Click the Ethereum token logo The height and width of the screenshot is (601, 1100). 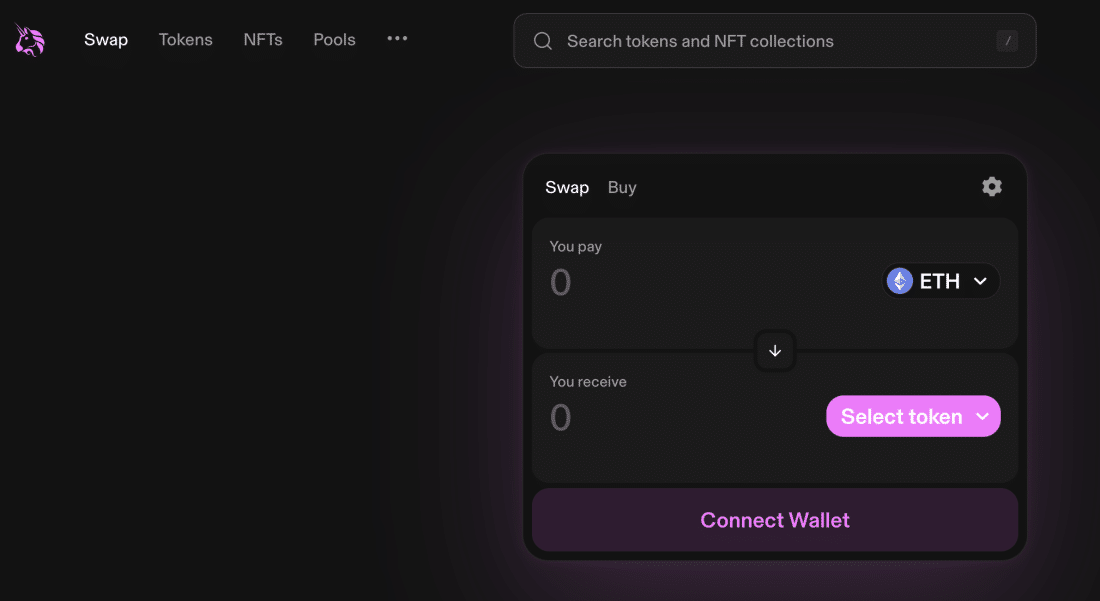[x=899, y=281]
